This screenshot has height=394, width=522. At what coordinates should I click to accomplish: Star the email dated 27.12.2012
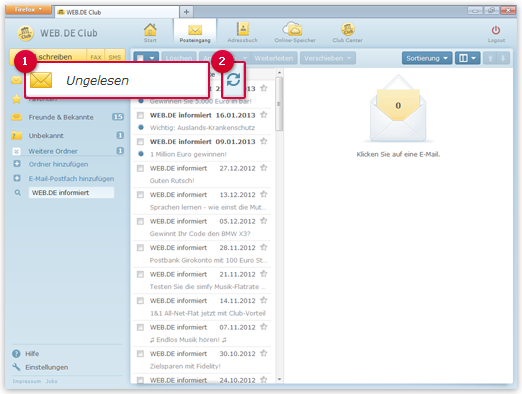coord(264,168)
